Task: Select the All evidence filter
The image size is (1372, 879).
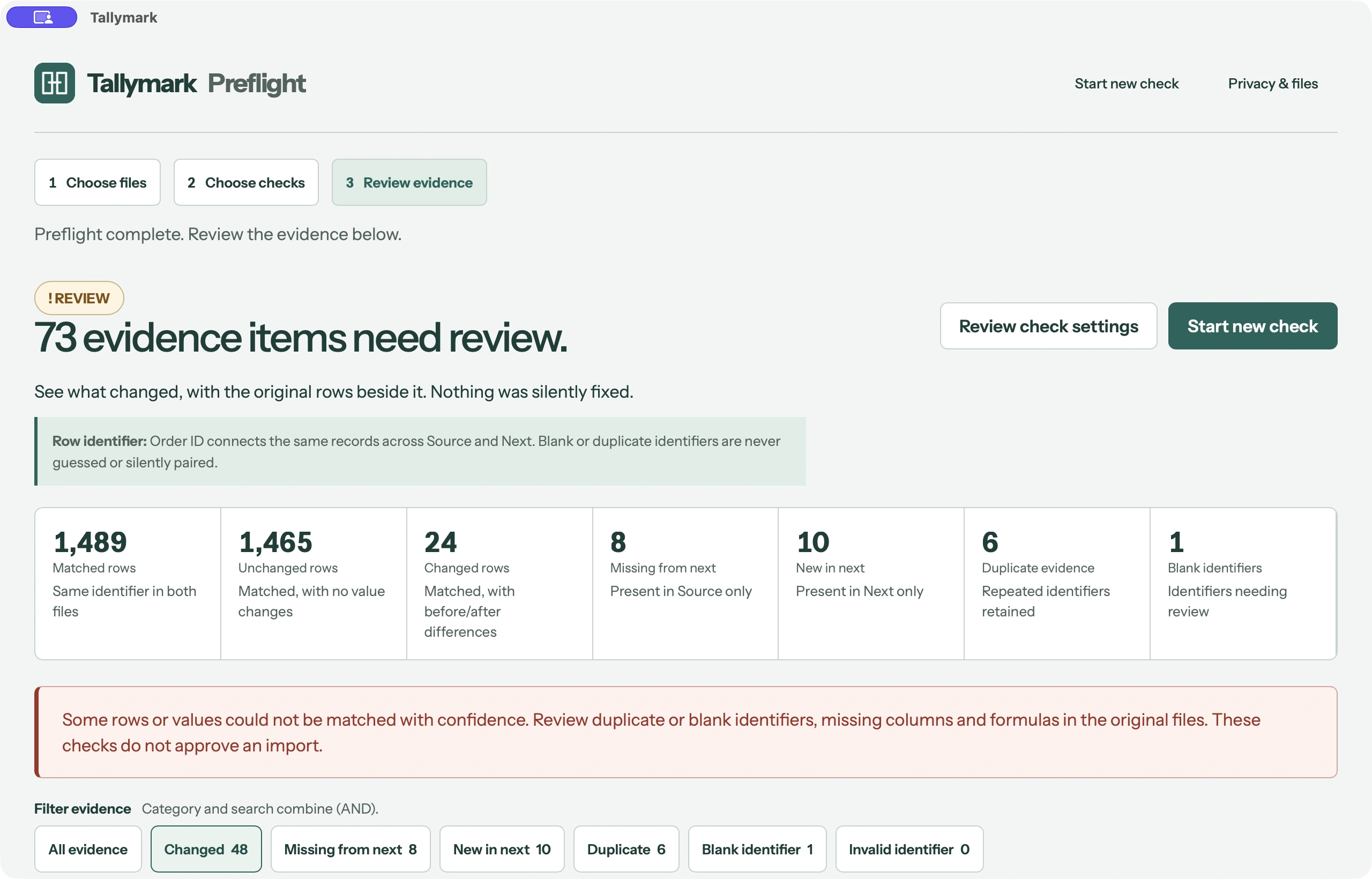Action: point(88,849)
